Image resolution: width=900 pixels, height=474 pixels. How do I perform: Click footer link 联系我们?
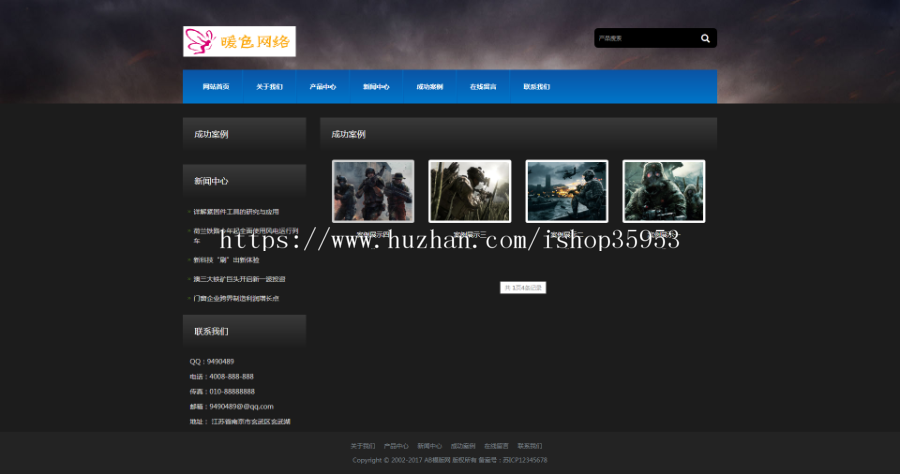[529, 446]
